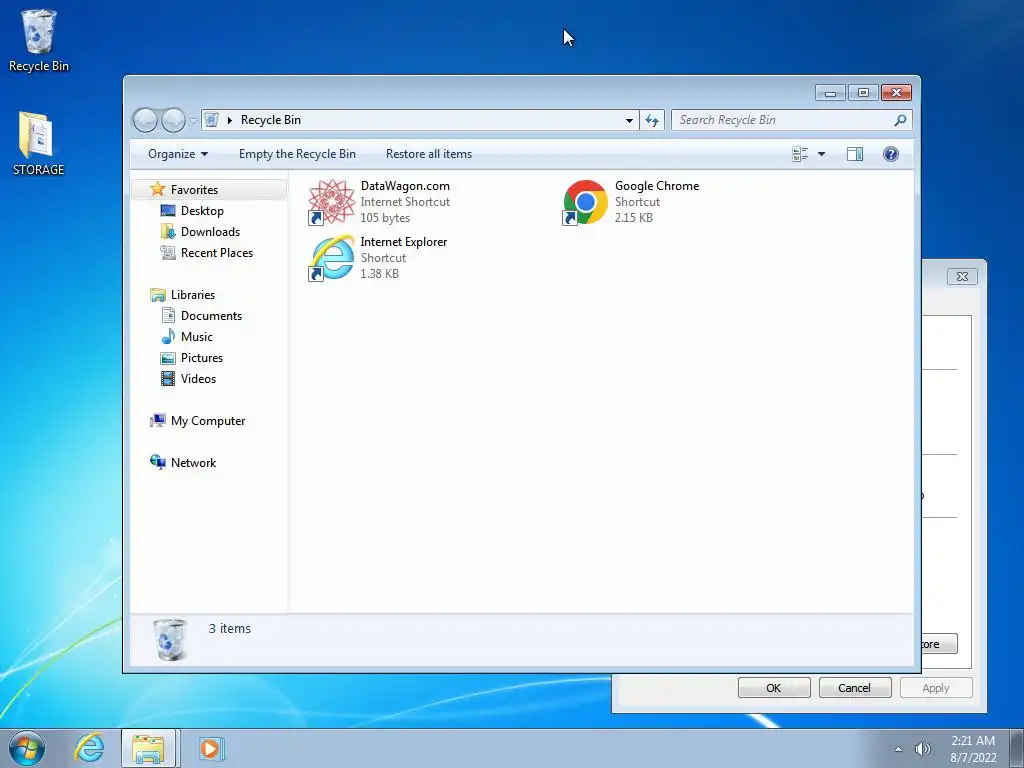Select the STORAGE folder on desktop
This screenshot has height=768, width=1024.
tap(39, 144)
